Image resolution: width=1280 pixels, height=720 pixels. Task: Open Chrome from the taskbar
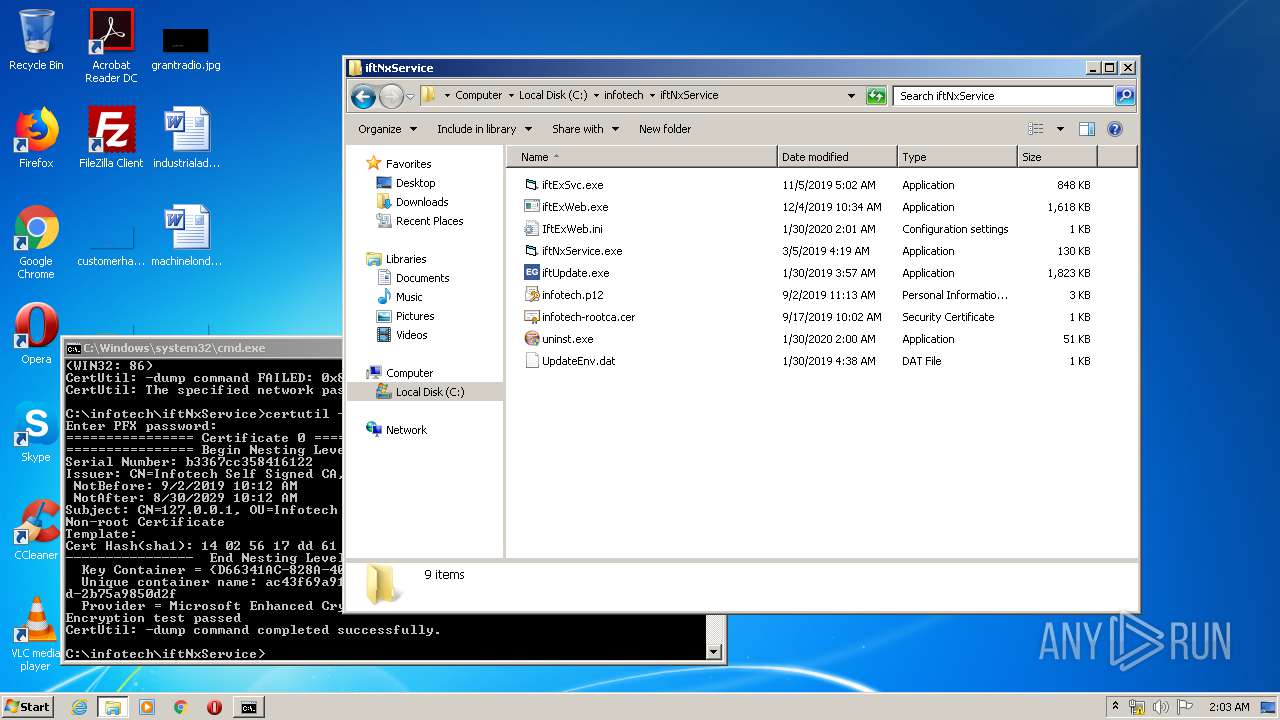(181, 707)
